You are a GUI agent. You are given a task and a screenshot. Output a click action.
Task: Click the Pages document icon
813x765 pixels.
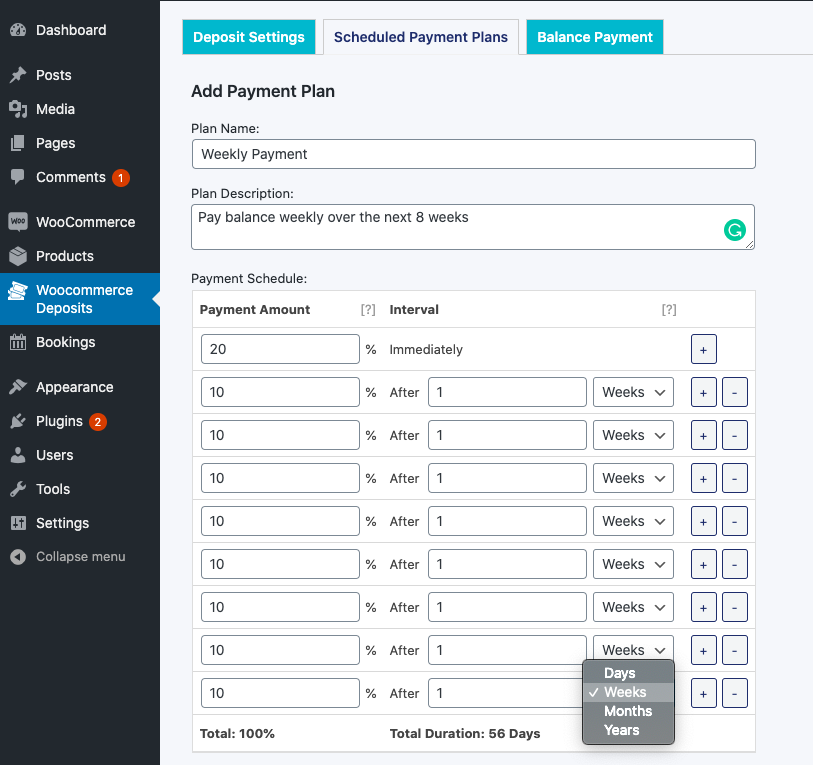pyautogui.click(x=18, y=143)
